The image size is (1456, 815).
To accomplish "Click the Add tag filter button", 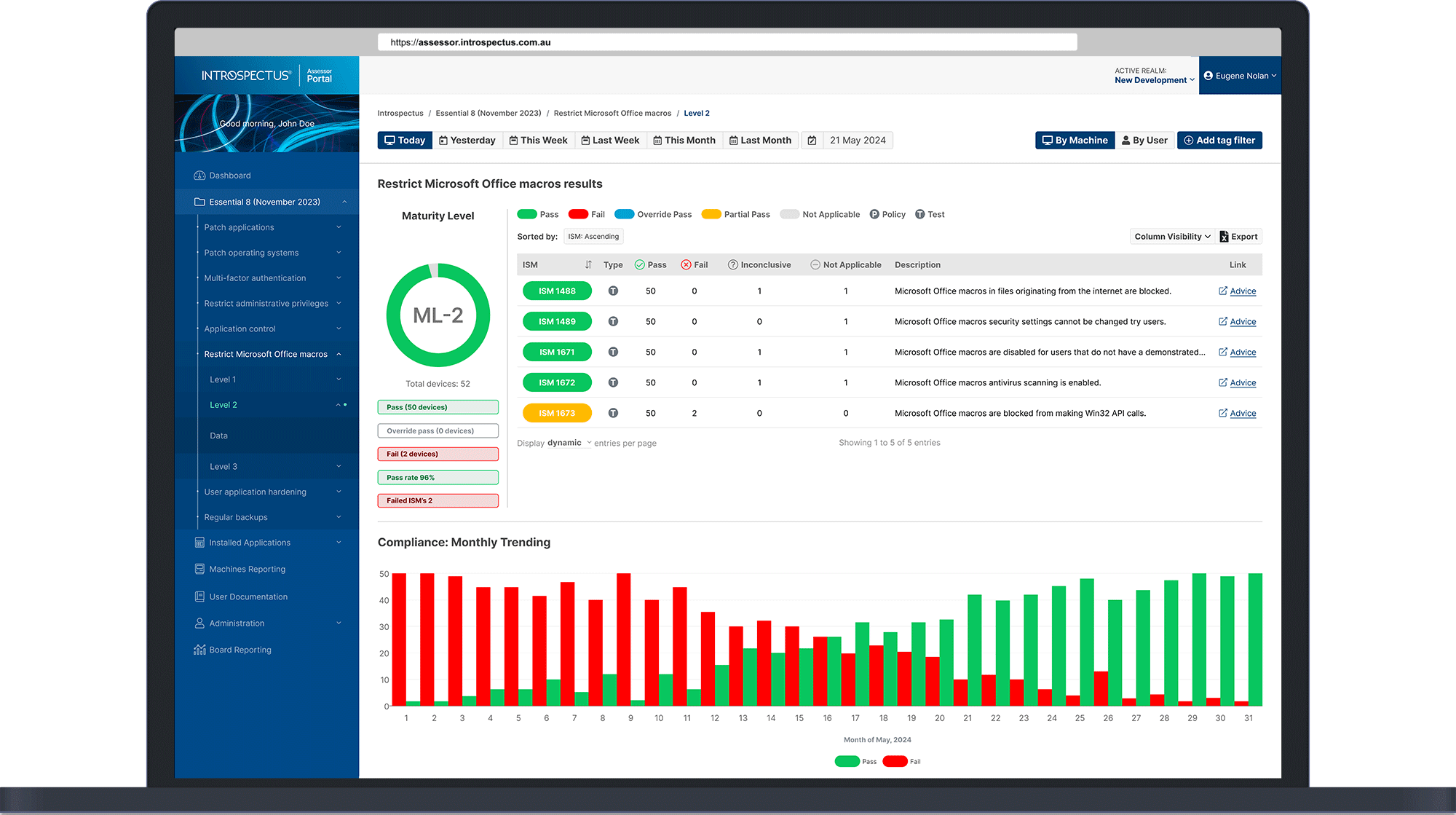I will pos(1219,141).
